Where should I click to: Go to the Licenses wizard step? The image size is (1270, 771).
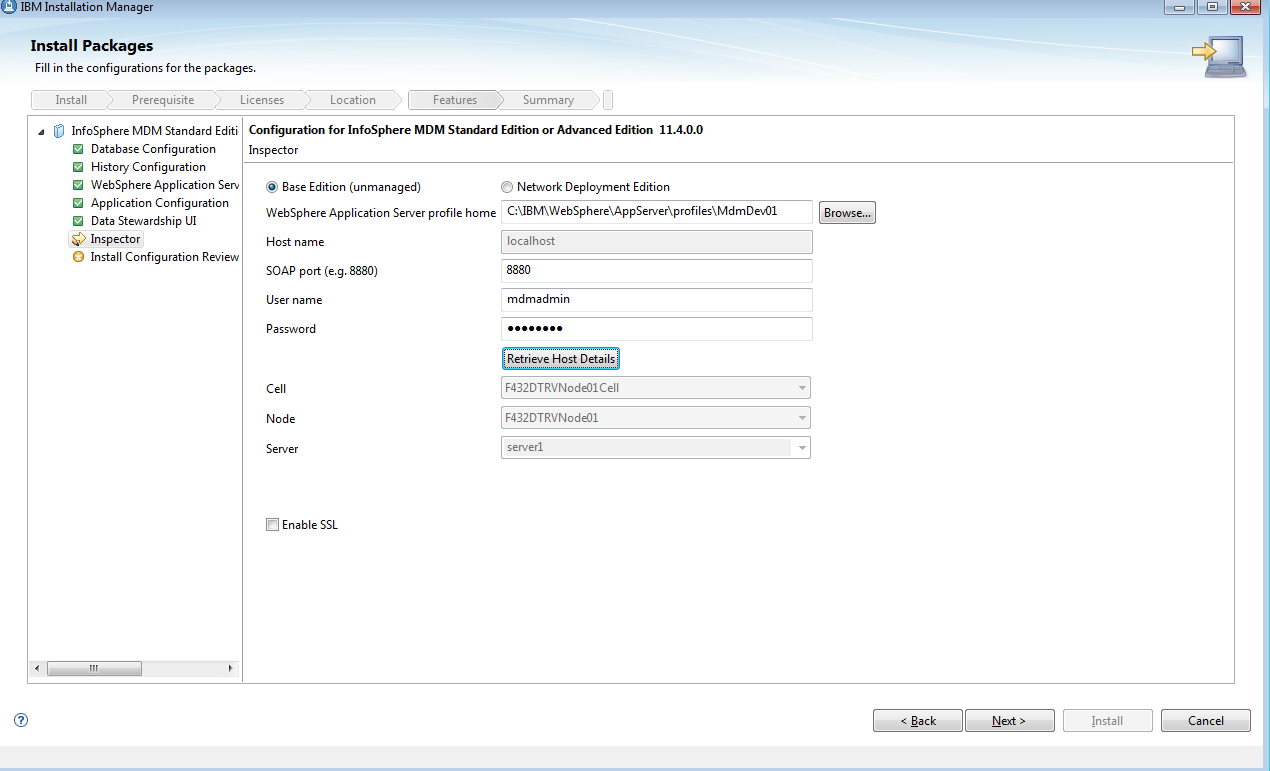(x=262, y=100)
